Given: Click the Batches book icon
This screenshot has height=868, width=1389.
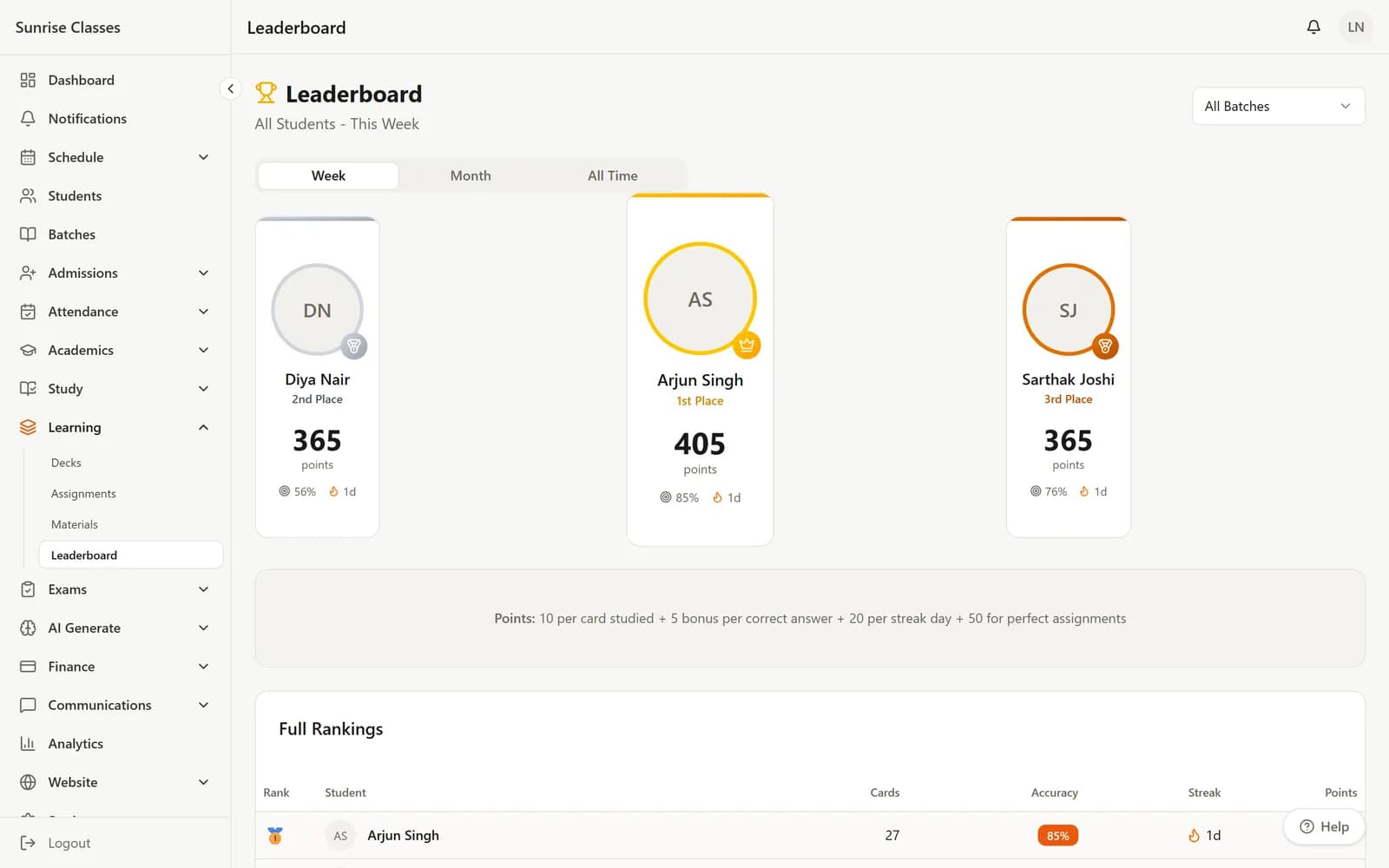Looking at the screenshot, I should point(28,234).
